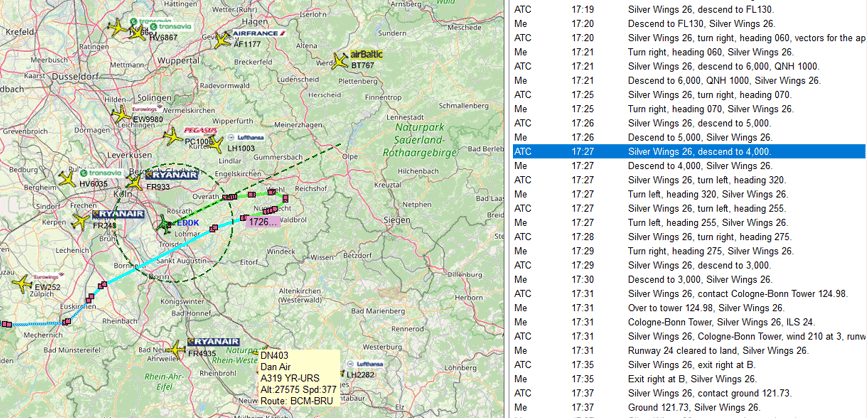
Task: Click the Ryanair FR4935 aircraft icon
Action: pos(175,348)
